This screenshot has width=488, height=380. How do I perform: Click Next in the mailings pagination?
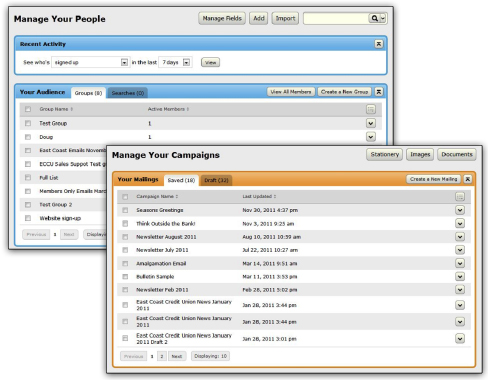pyautogui.click(x=177, y=356)
